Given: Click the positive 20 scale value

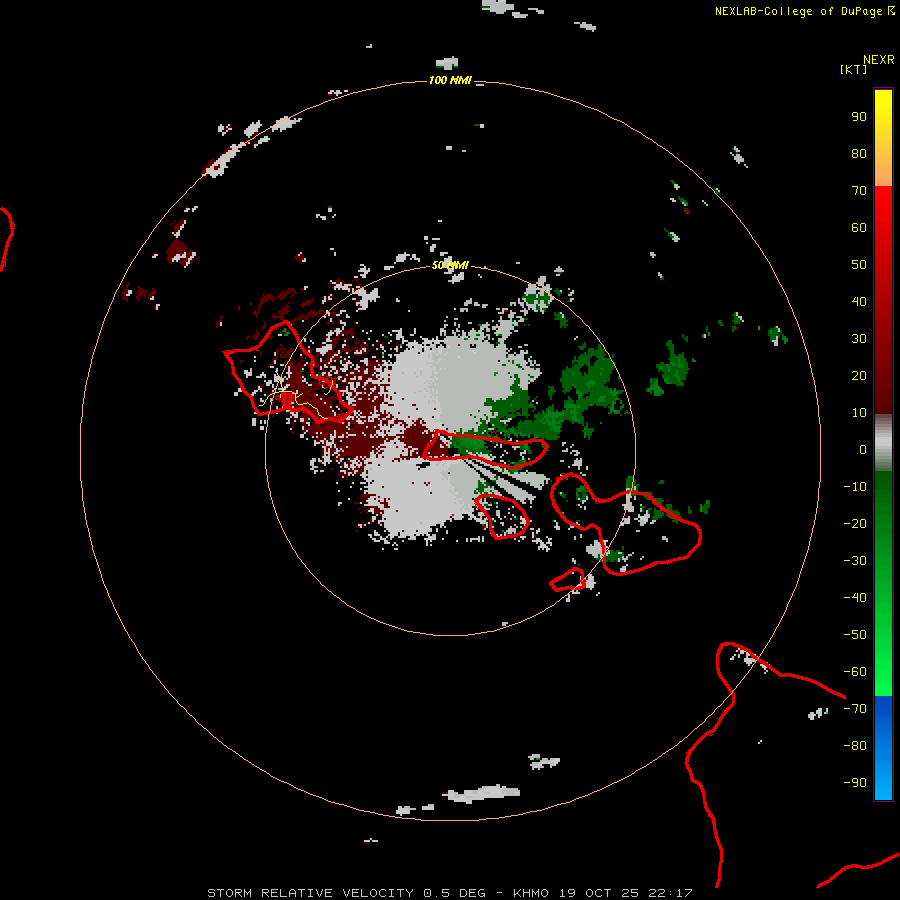Looking at the screenshot, I should pyautogui.click(x=859, y=376).
